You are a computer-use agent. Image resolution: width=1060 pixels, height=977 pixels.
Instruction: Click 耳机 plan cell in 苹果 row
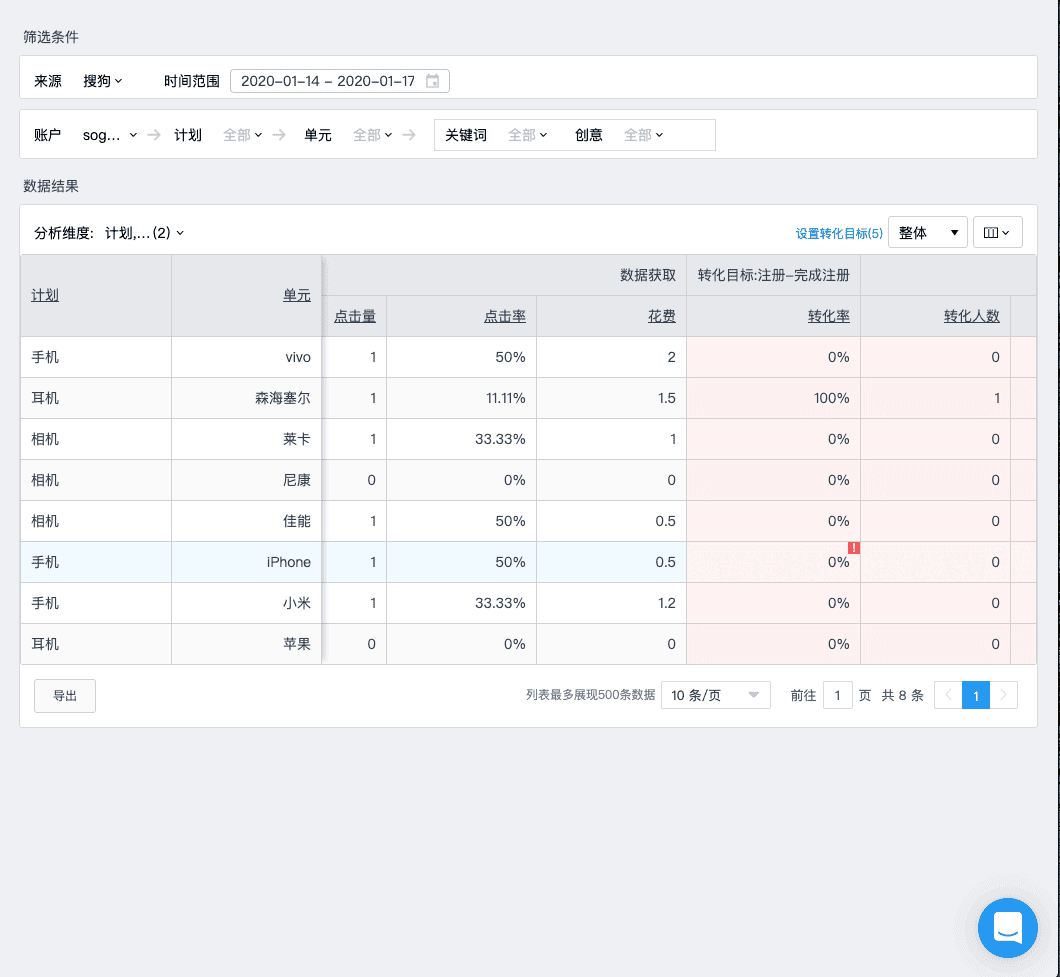click(x=96, y=644)
